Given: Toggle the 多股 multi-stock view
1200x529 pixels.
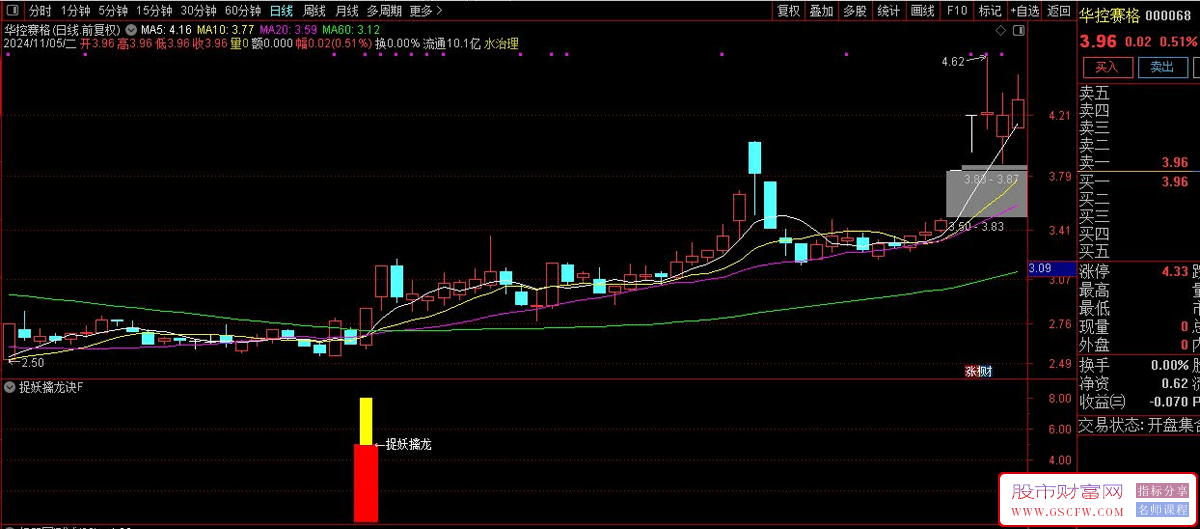Looking at the screenshot, I should click(854, 11).
